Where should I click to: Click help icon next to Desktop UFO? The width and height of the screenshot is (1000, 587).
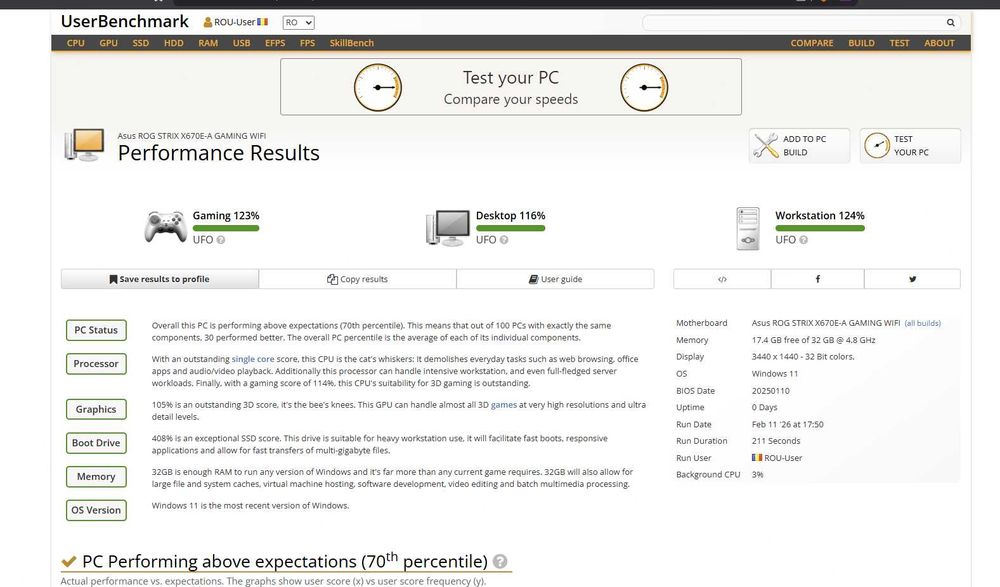[x=504, y=240]
